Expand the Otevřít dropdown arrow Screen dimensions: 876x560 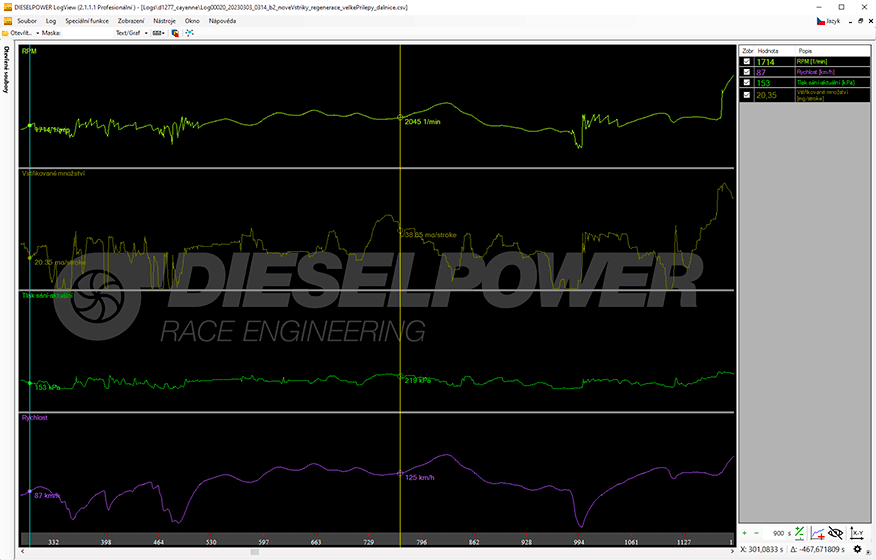point(37,33)
